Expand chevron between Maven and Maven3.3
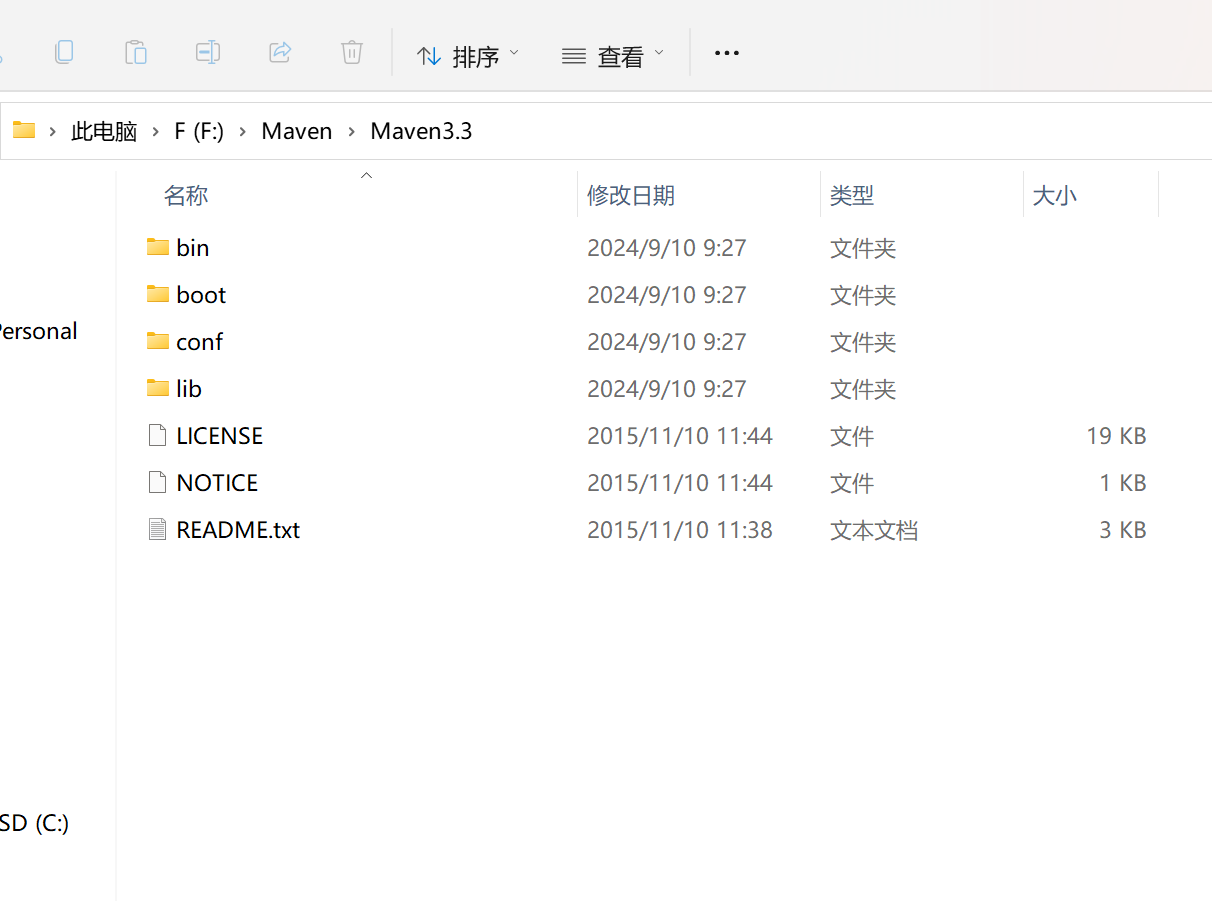The width and height of the screenshot is (1212, 901). click(352, 131)
